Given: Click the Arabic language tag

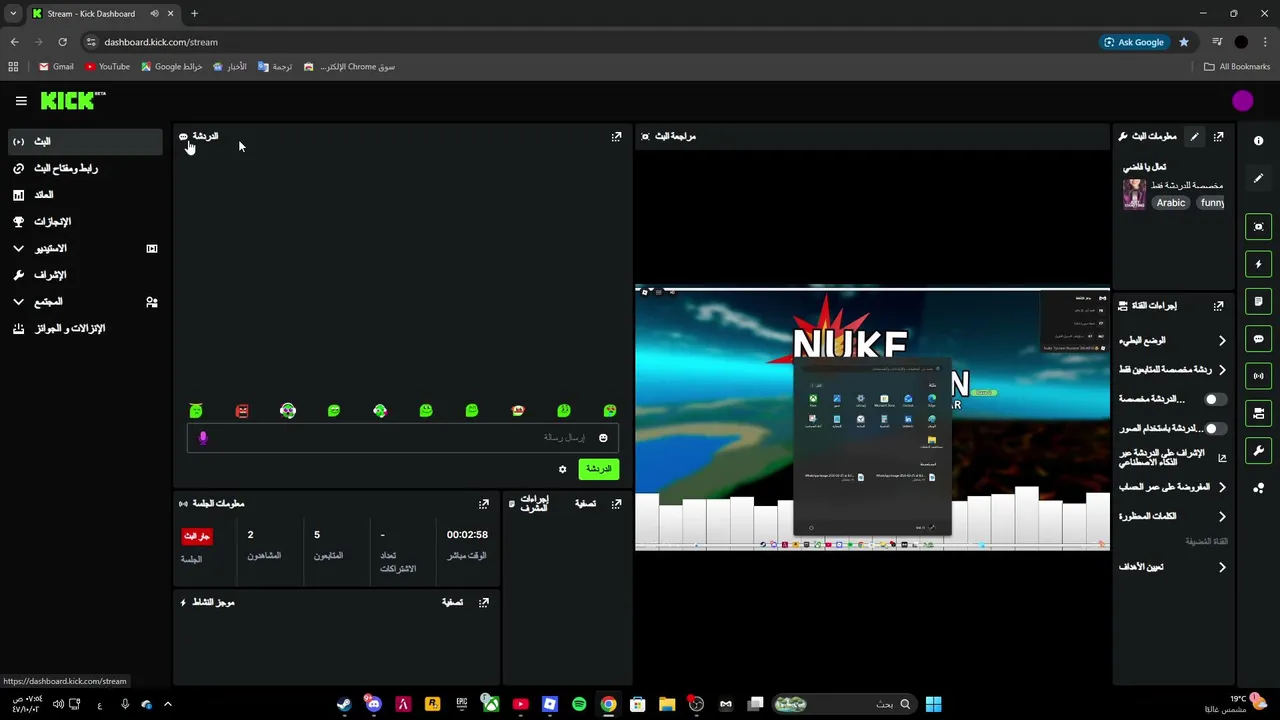Looking at the screenshot, I should click(1170, 202).
